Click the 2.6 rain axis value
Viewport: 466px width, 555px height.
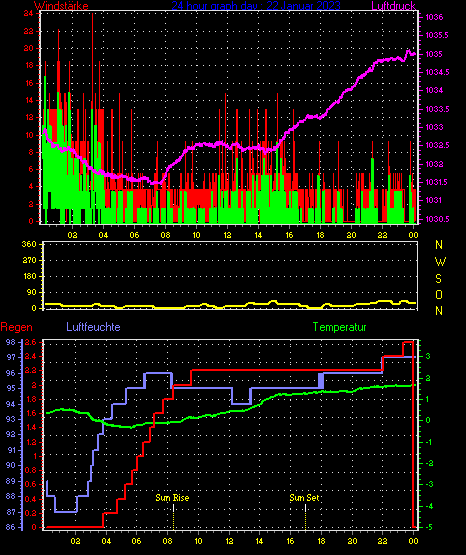(x=30, y=342)
